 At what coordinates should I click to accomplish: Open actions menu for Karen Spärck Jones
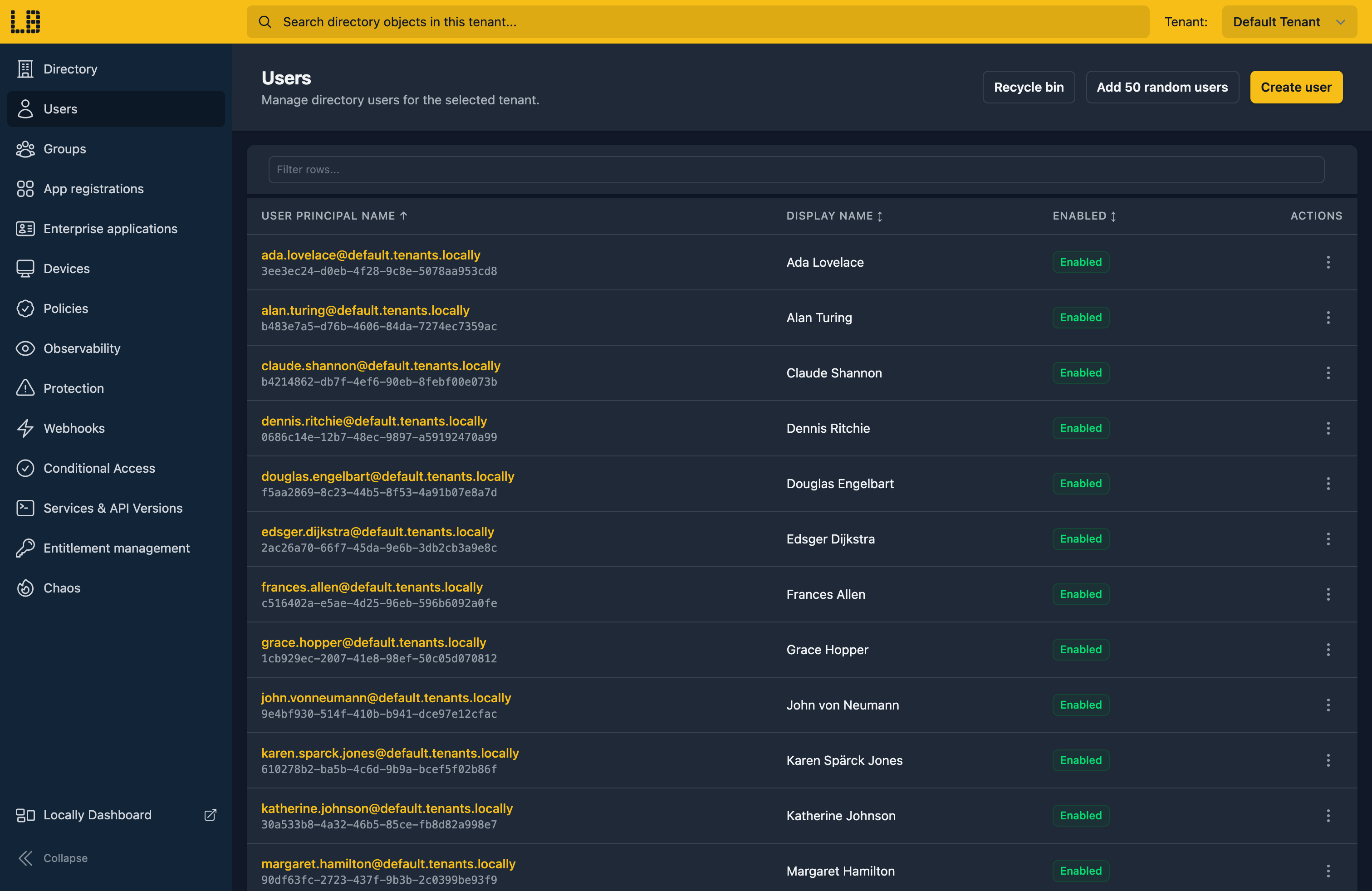click(x=1328, y=760)
